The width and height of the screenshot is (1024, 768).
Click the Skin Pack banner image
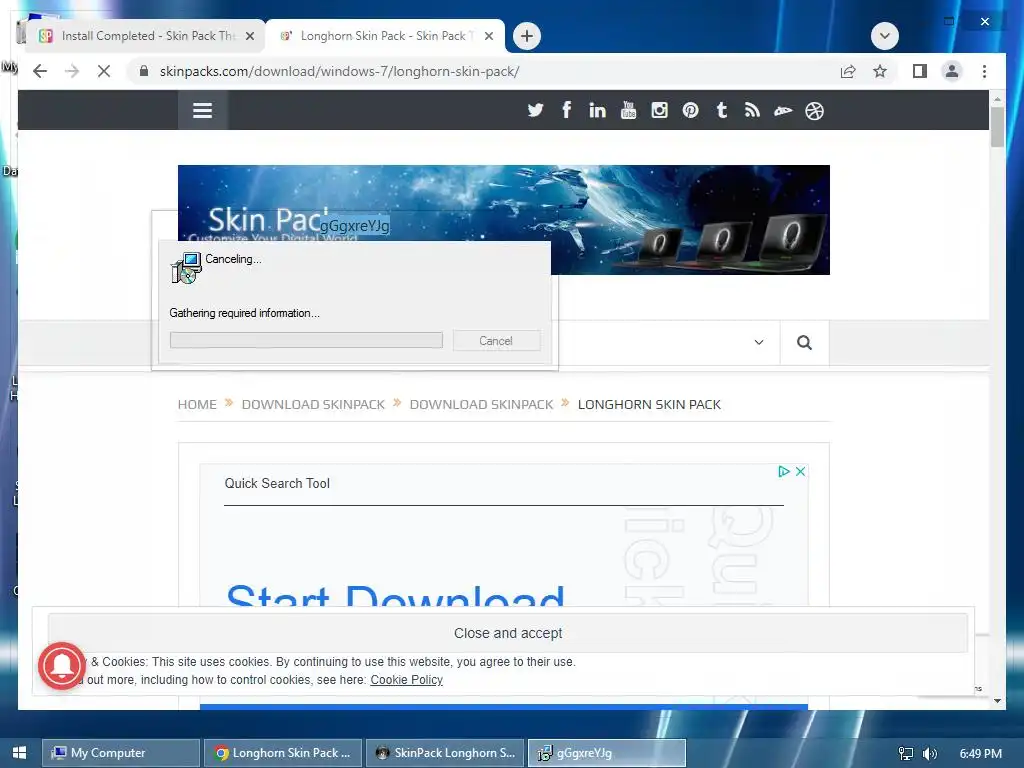504,219
